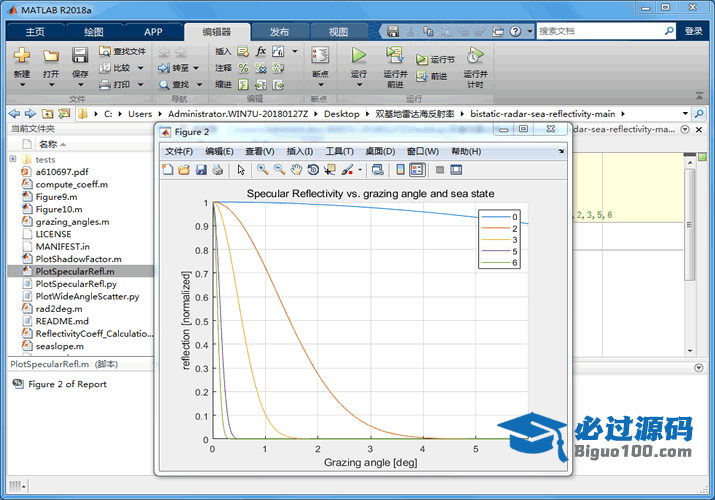Click the Link Plot icon in Figure 2
This screenshot has width=715, height=500.
377,170
